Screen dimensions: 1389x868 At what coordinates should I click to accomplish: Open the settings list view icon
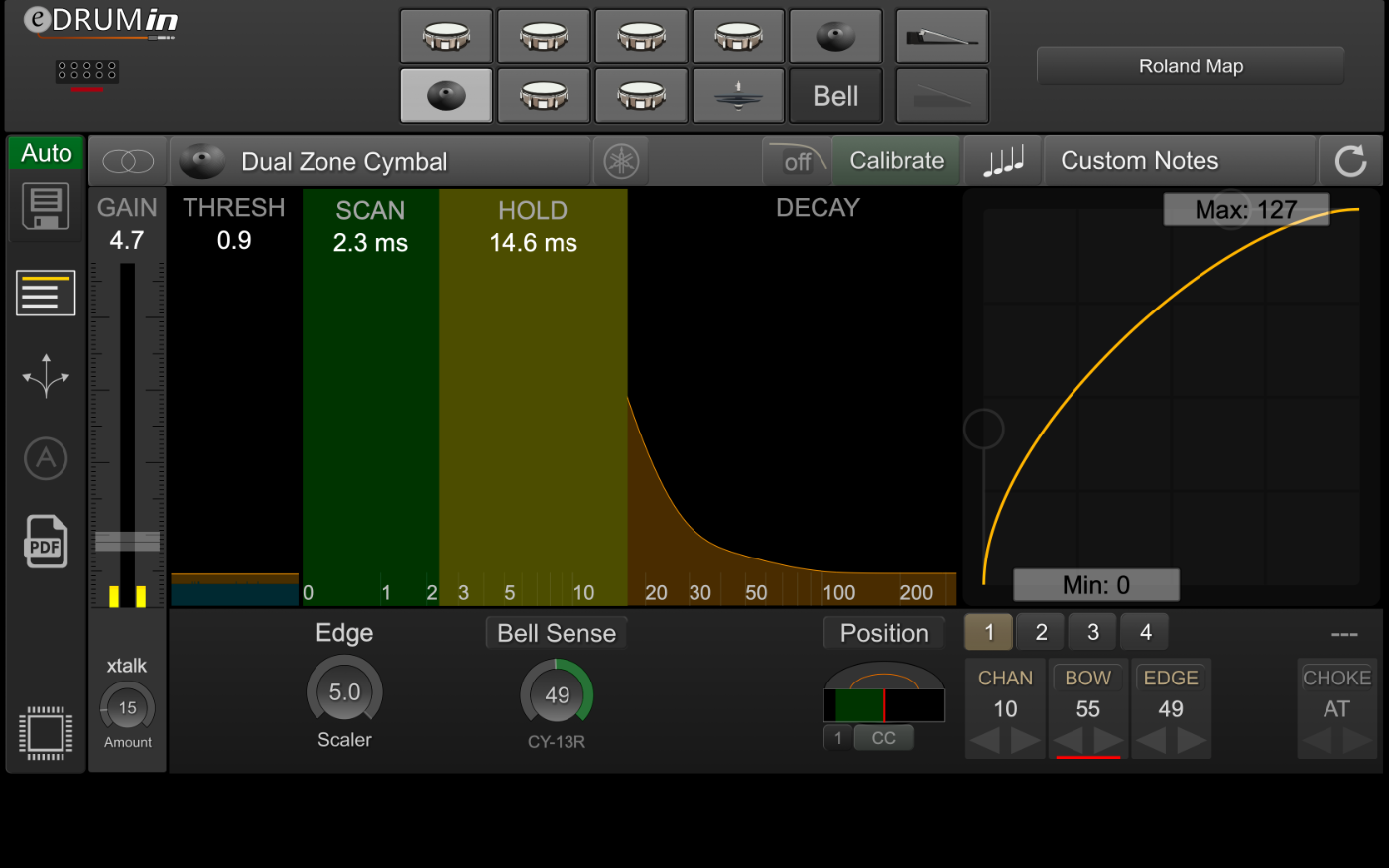tap(46, 294)
